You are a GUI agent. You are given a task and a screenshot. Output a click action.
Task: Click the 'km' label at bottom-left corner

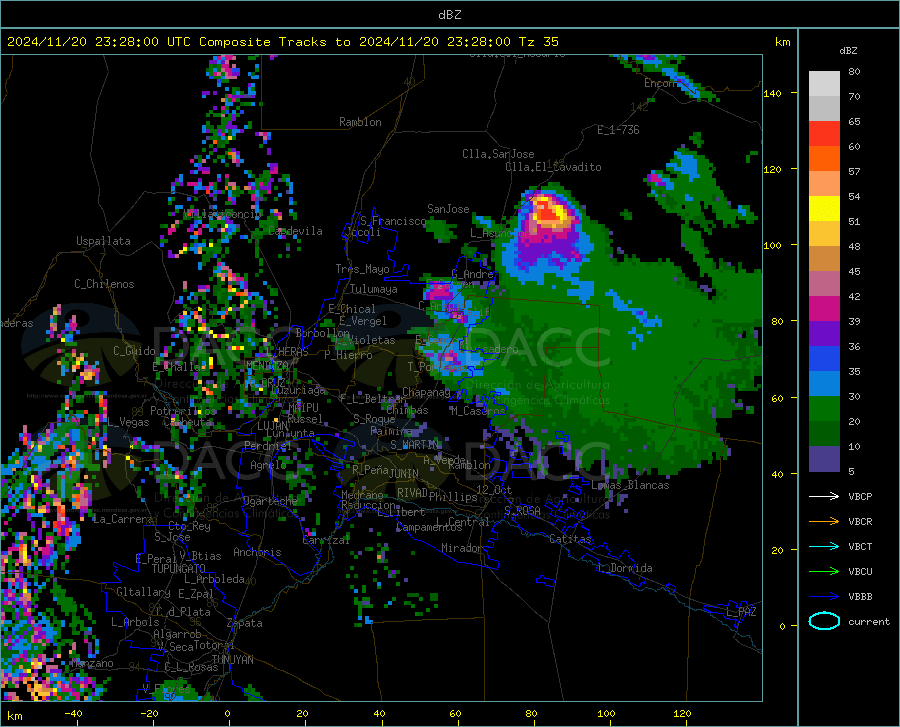tap(14, 716)
